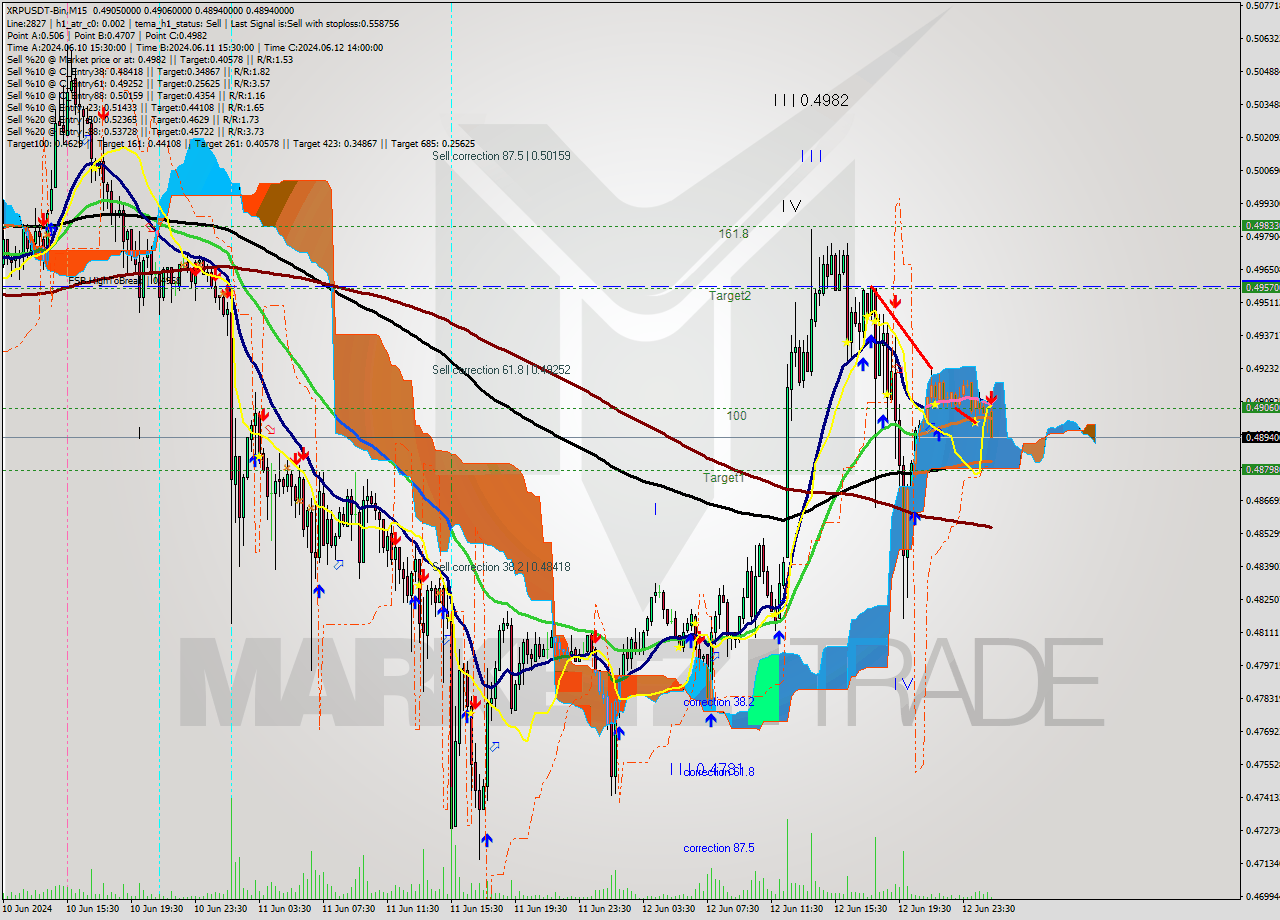Click the XRPUSDT-Bin,M15 symbol title
Viewport: 1280px width, 920px height.
pyautogui.click(x=46, y=10)
